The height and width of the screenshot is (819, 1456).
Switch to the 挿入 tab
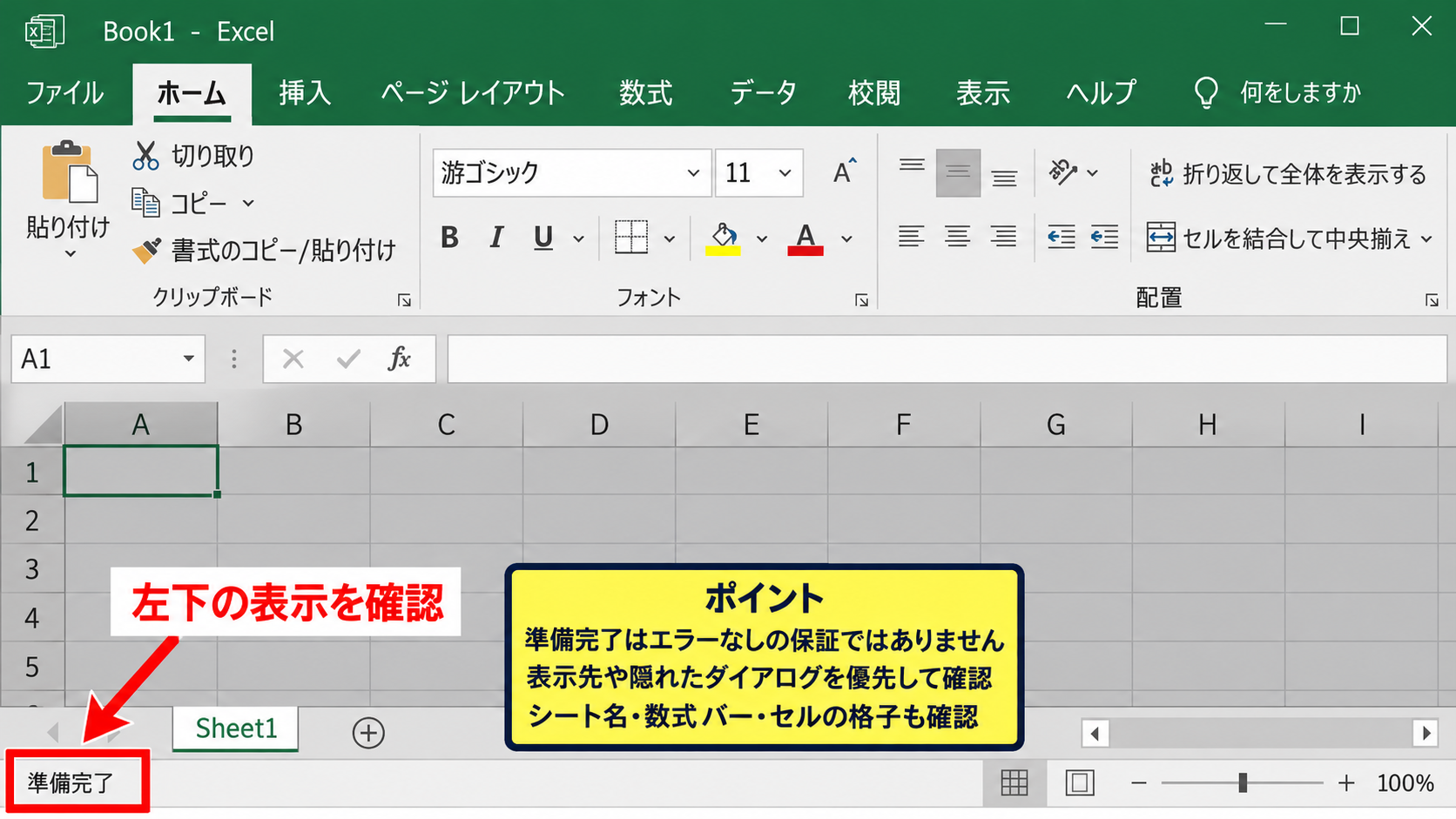click(x=305, y=92)
